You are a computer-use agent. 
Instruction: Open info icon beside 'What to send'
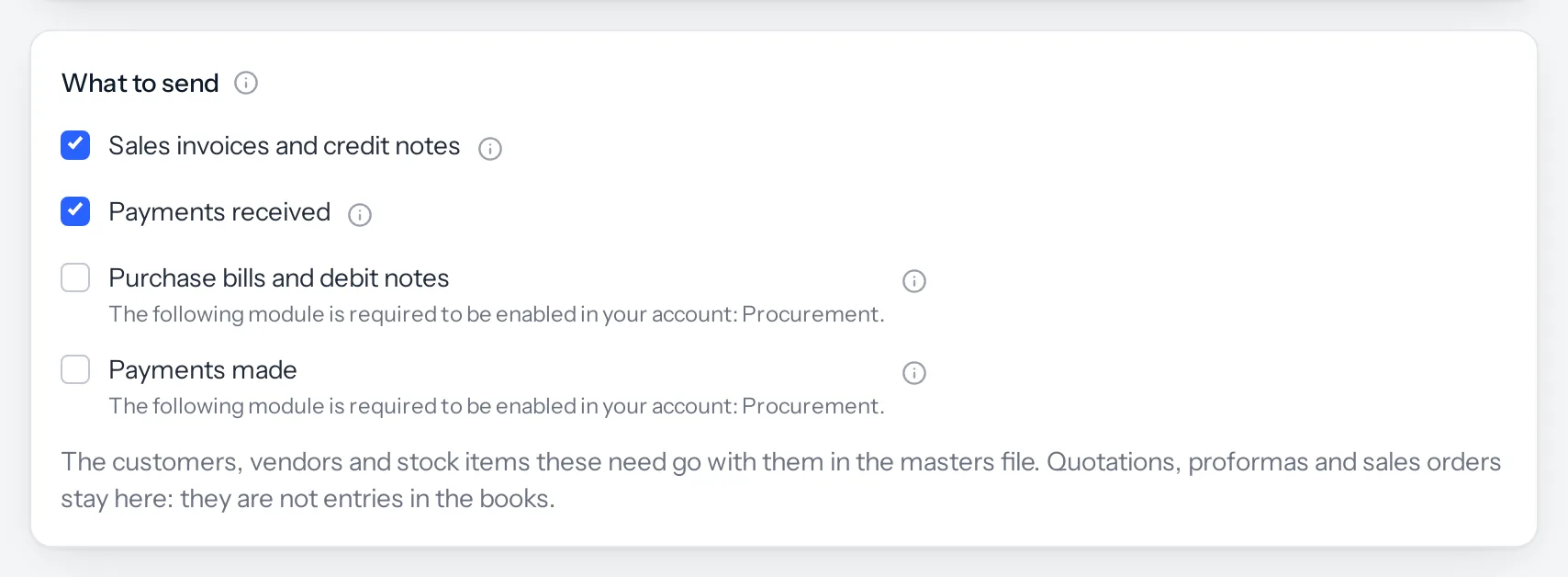[x=246, y=83]
